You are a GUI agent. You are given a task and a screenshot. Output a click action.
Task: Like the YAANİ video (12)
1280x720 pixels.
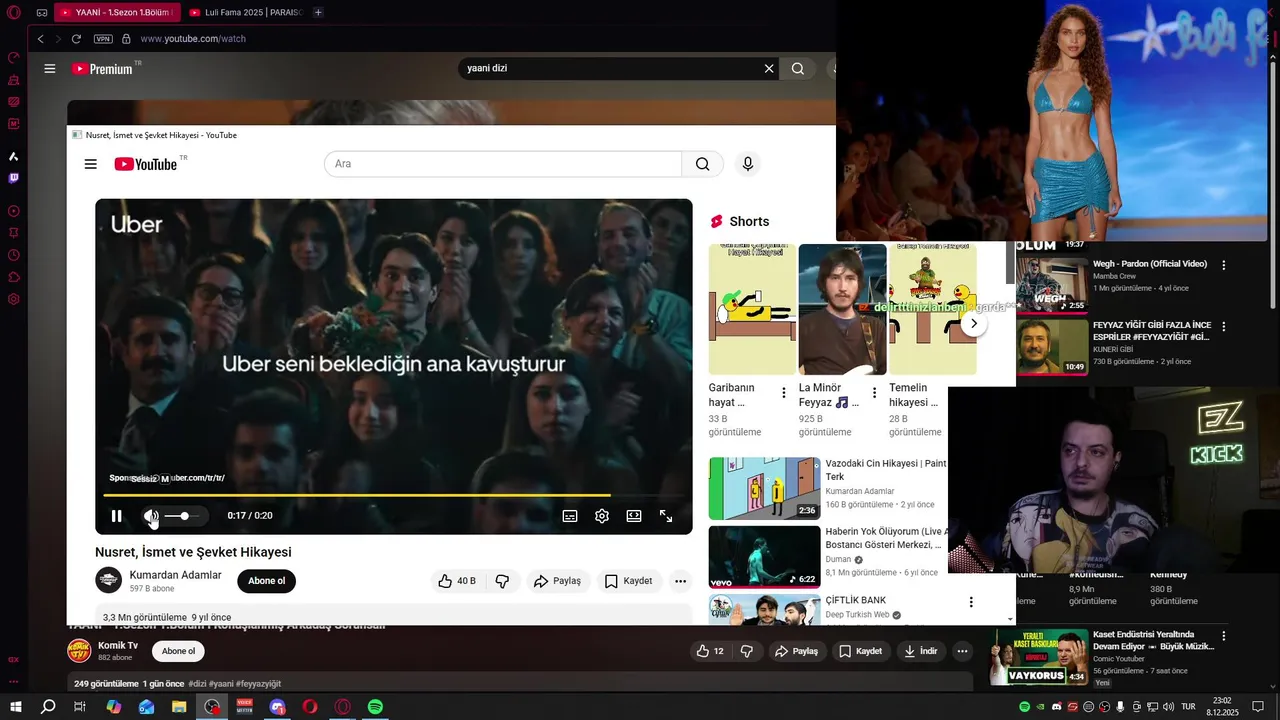coord(711,651)
